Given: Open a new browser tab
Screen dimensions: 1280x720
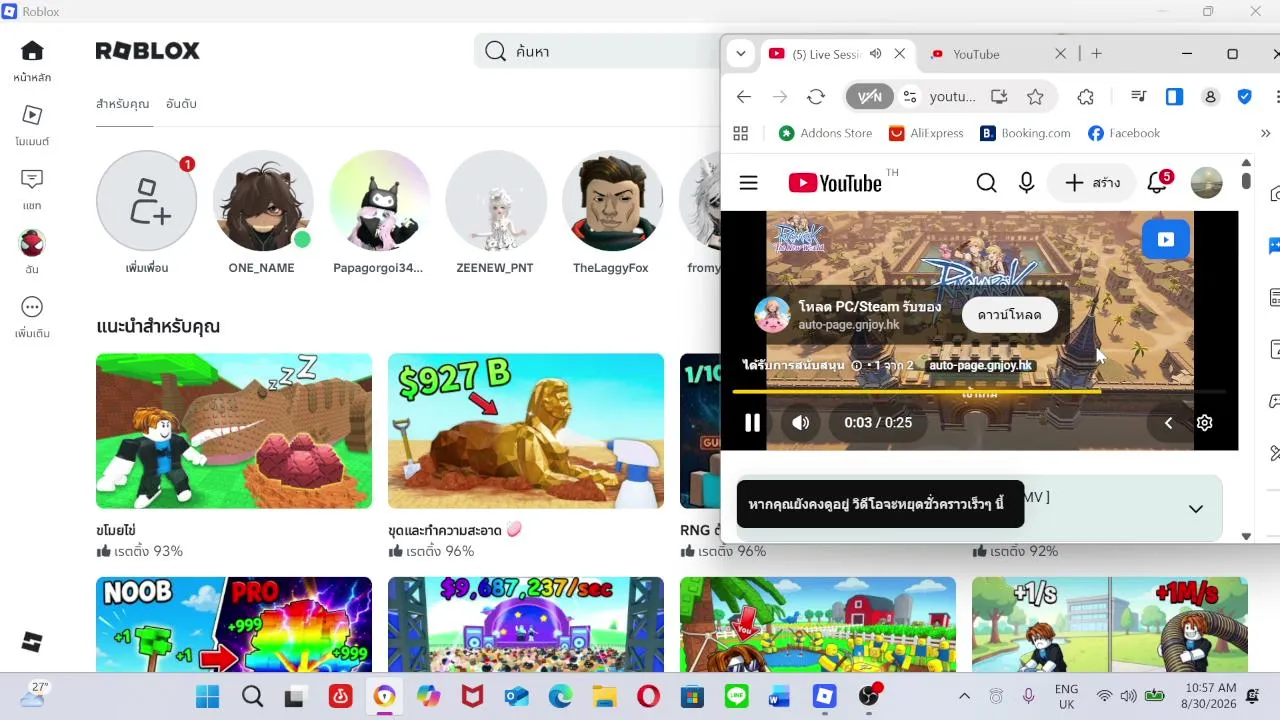Looking at the screenshot, I should (1097, 54).
